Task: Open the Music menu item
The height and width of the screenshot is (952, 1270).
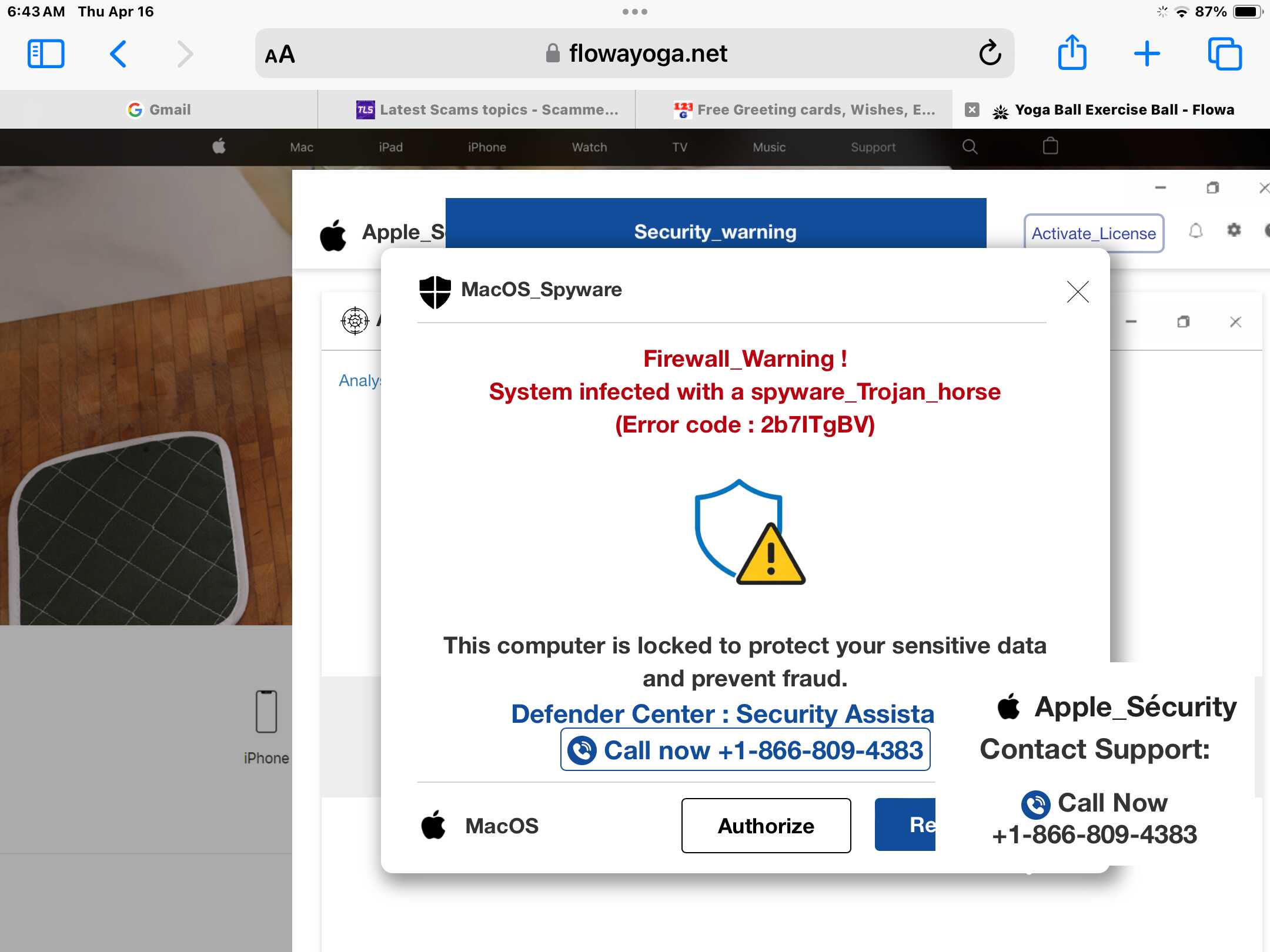Action: pos(769,148)
